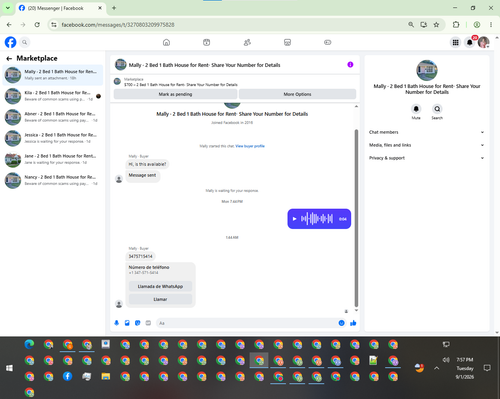Open Jessica conversation in the list

(53, 138)
